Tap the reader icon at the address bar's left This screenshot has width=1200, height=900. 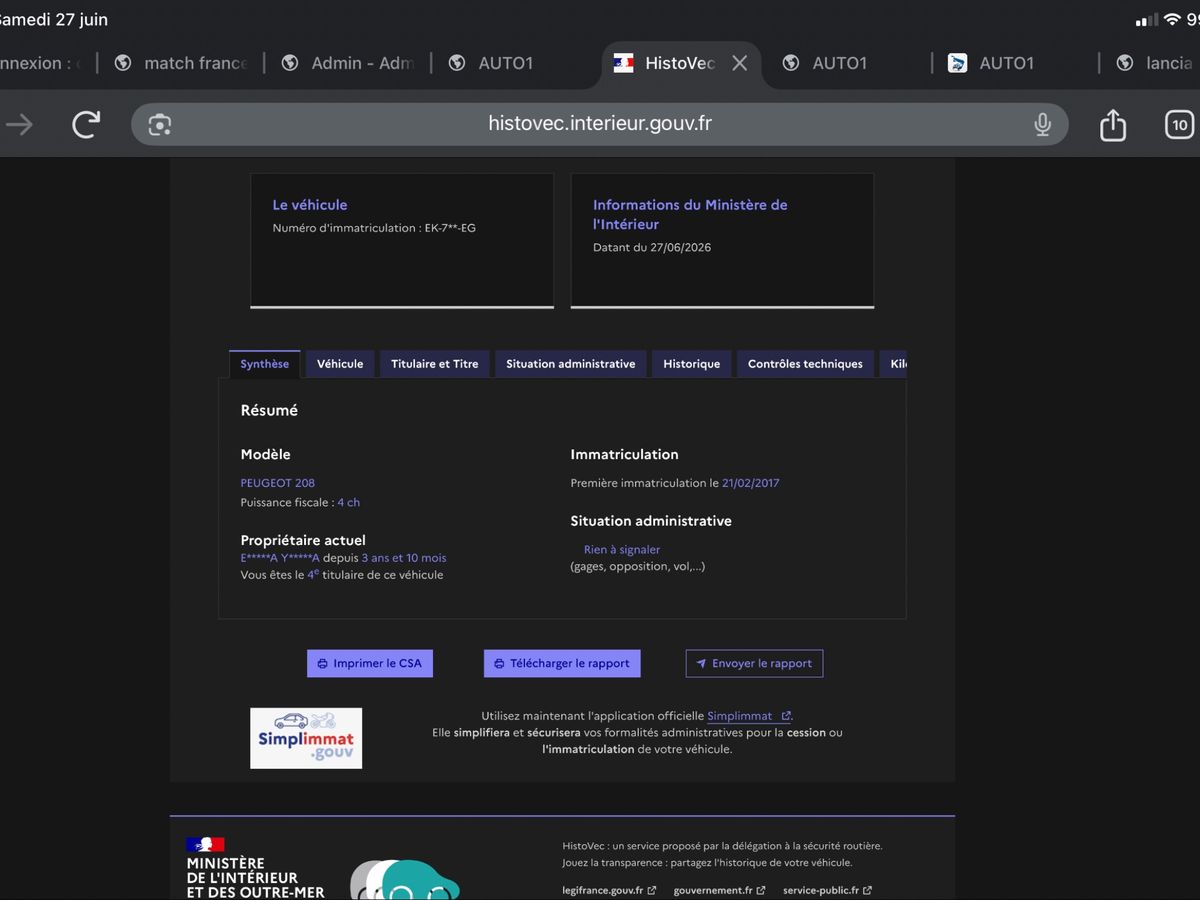[160, 124]
